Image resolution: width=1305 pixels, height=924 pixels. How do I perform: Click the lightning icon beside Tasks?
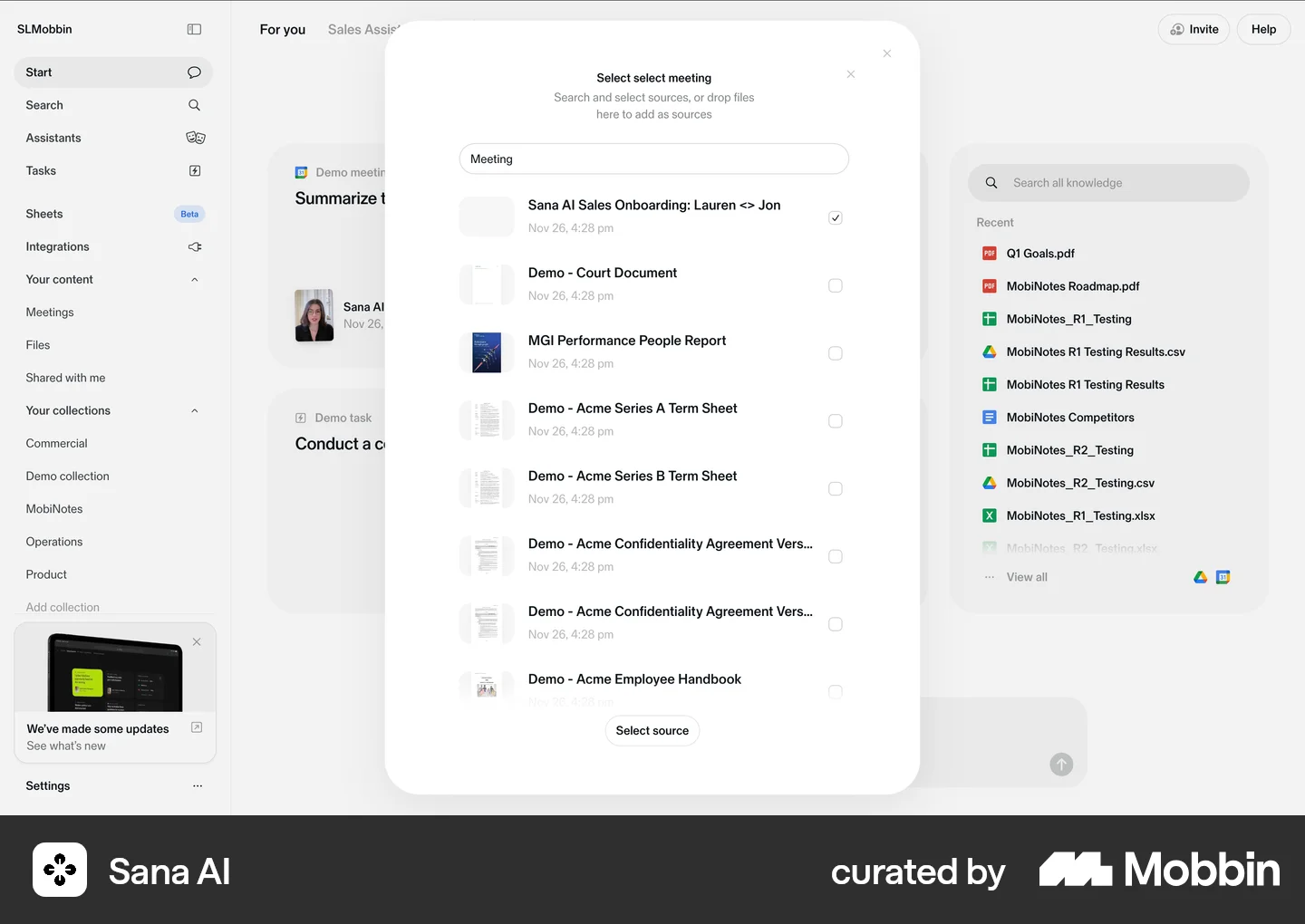point(195,170)
